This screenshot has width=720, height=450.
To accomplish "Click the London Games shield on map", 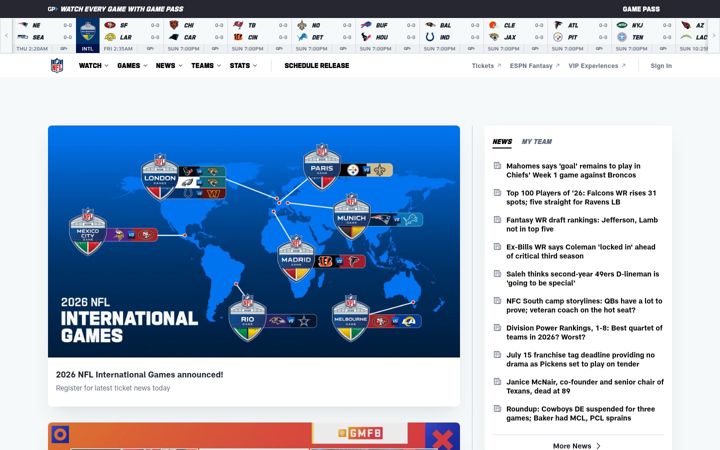I will click(160, 177).
